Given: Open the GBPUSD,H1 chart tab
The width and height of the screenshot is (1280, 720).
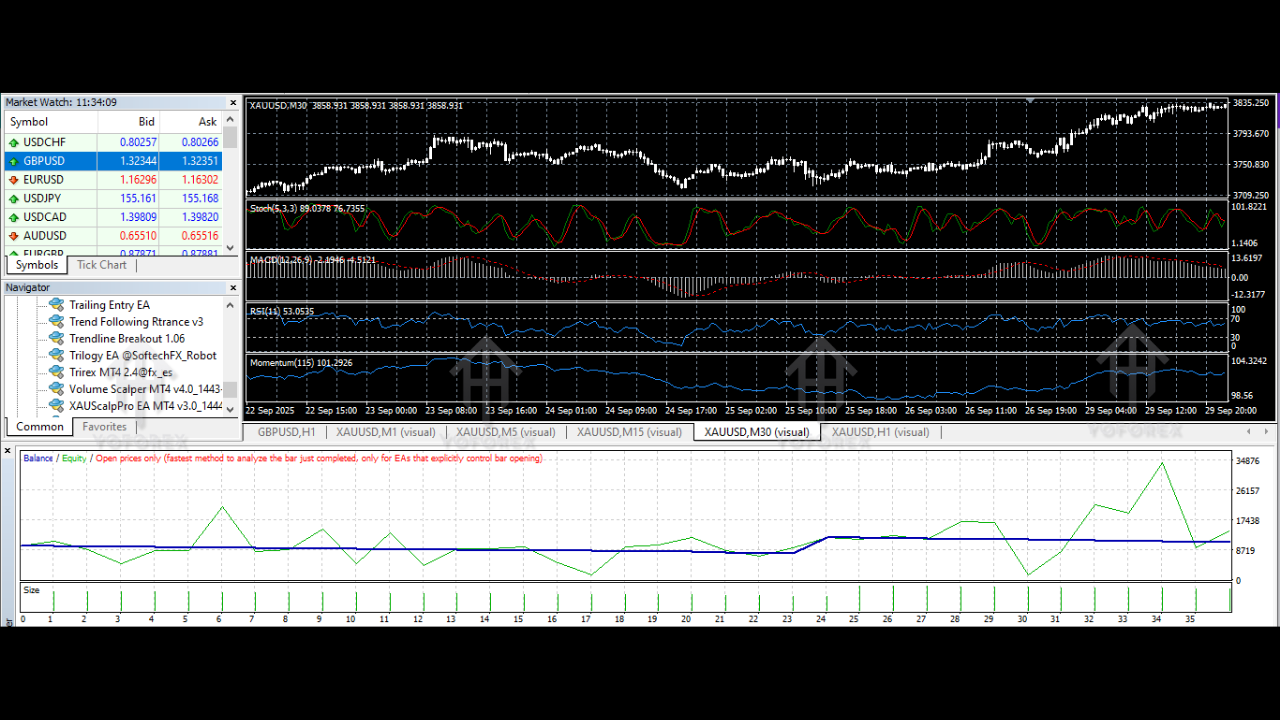Looking at the screenshot, I should click(x=285, y=432).
